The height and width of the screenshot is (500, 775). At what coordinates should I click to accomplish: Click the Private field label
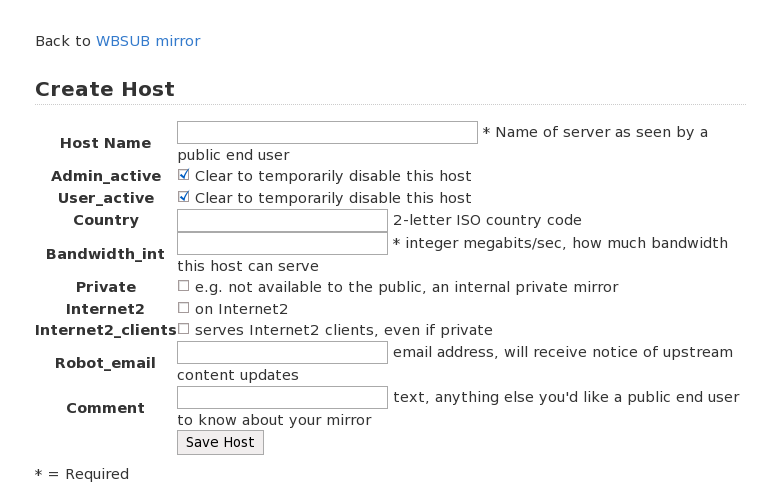coord(105,287)
